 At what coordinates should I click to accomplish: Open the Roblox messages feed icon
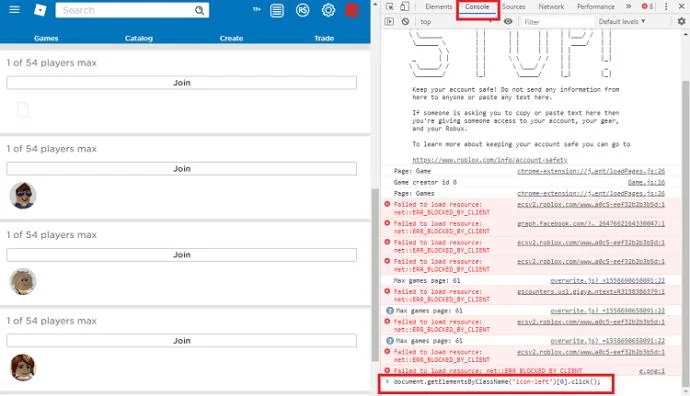click(277, 10)
